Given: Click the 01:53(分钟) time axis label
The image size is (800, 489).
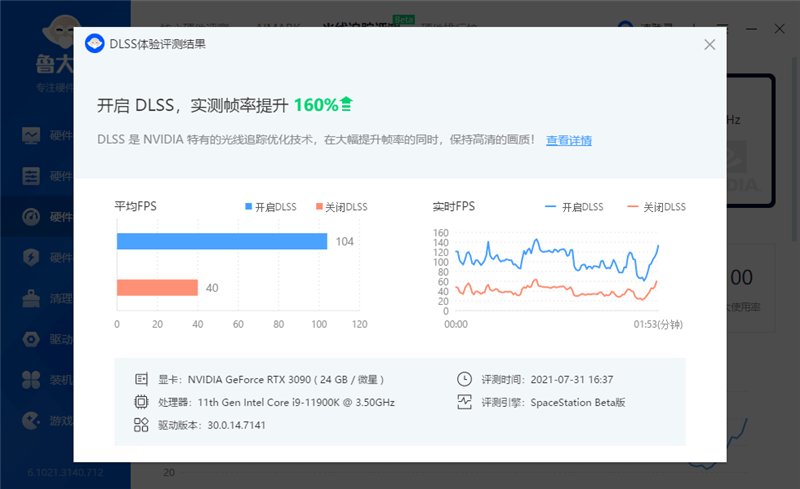Looking at the screenshot, I should pos(658,324).
